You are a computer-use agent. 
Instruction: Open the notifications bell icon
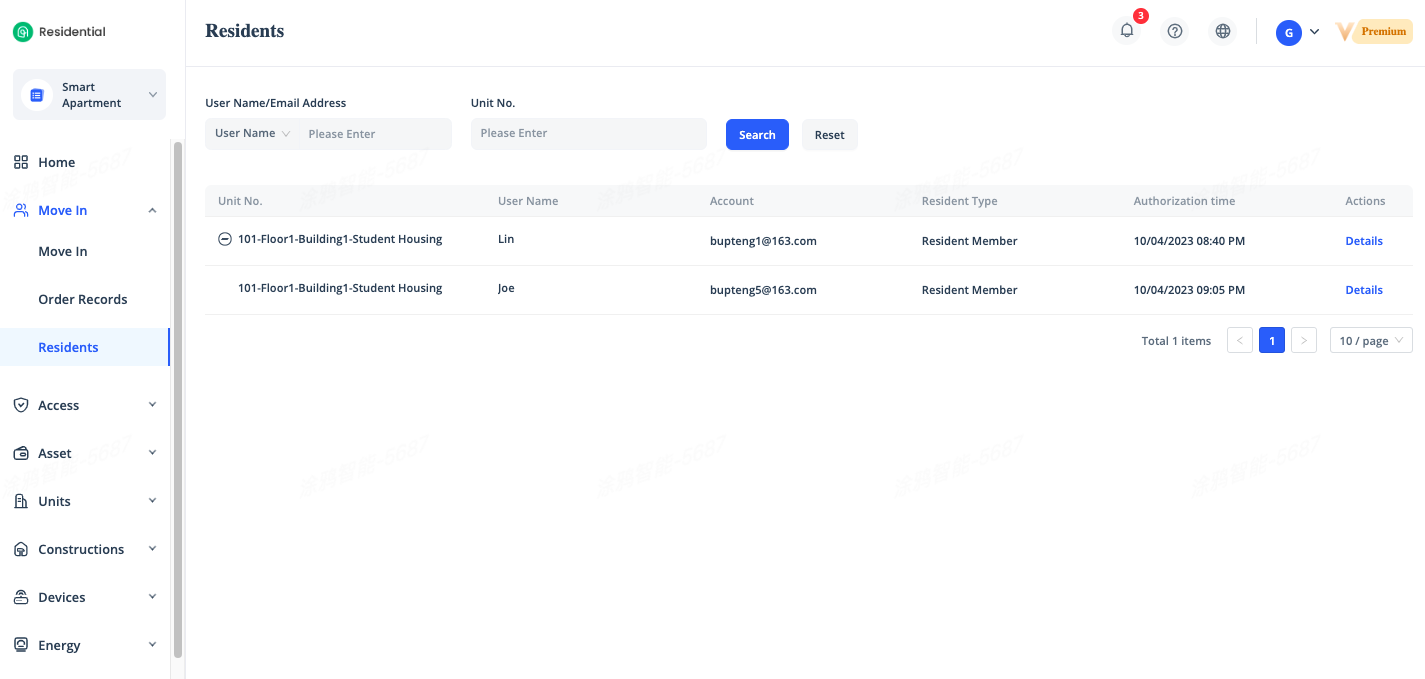[x=1127, y=31]
